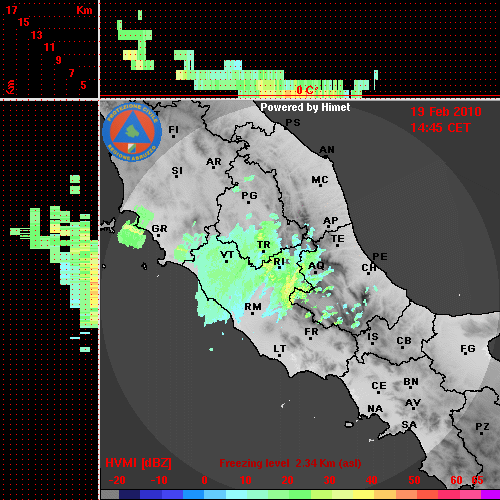Click the 15 altitude label
Screen dimensions: 500x500
[x=24, y=22]
